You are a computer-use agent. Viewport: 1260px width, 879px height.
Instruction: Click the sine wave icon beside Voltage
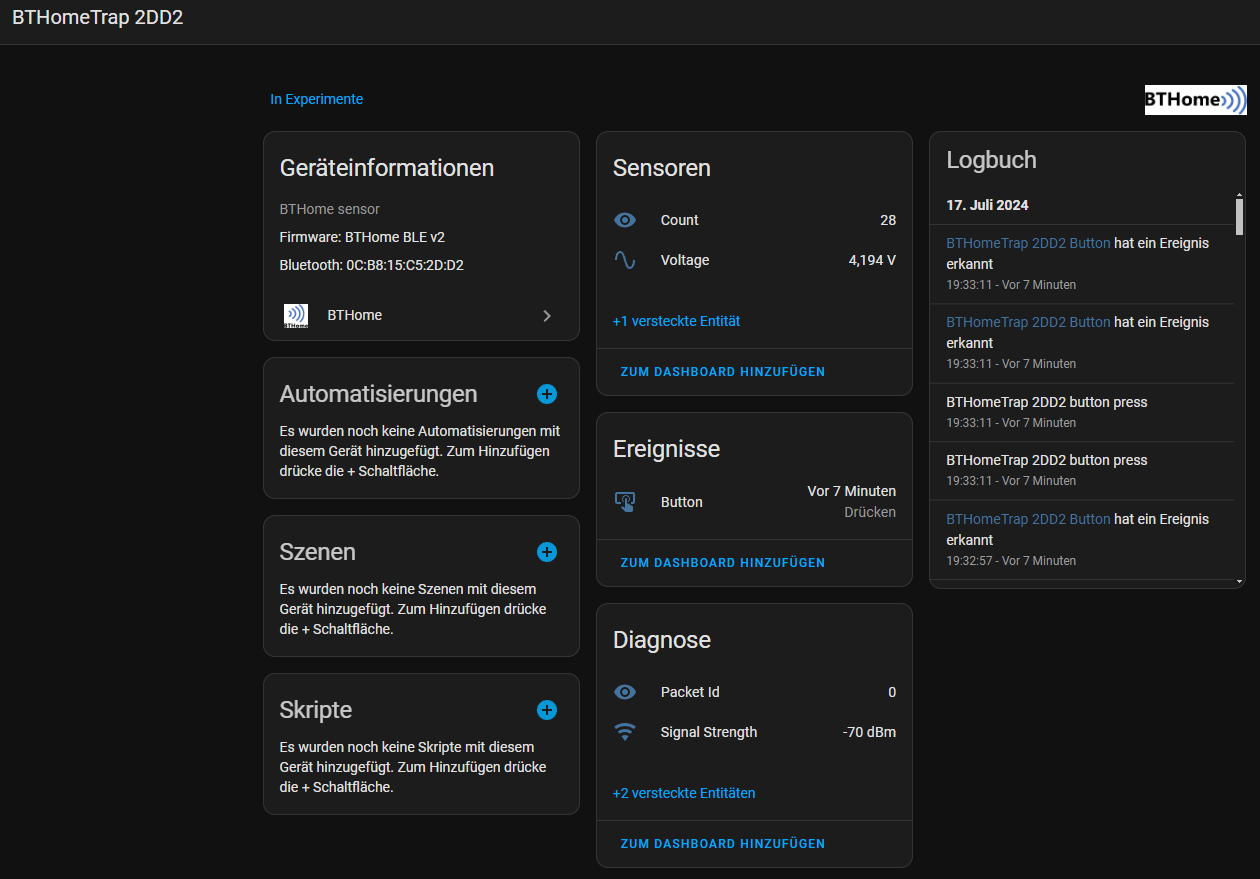point(625,260)
